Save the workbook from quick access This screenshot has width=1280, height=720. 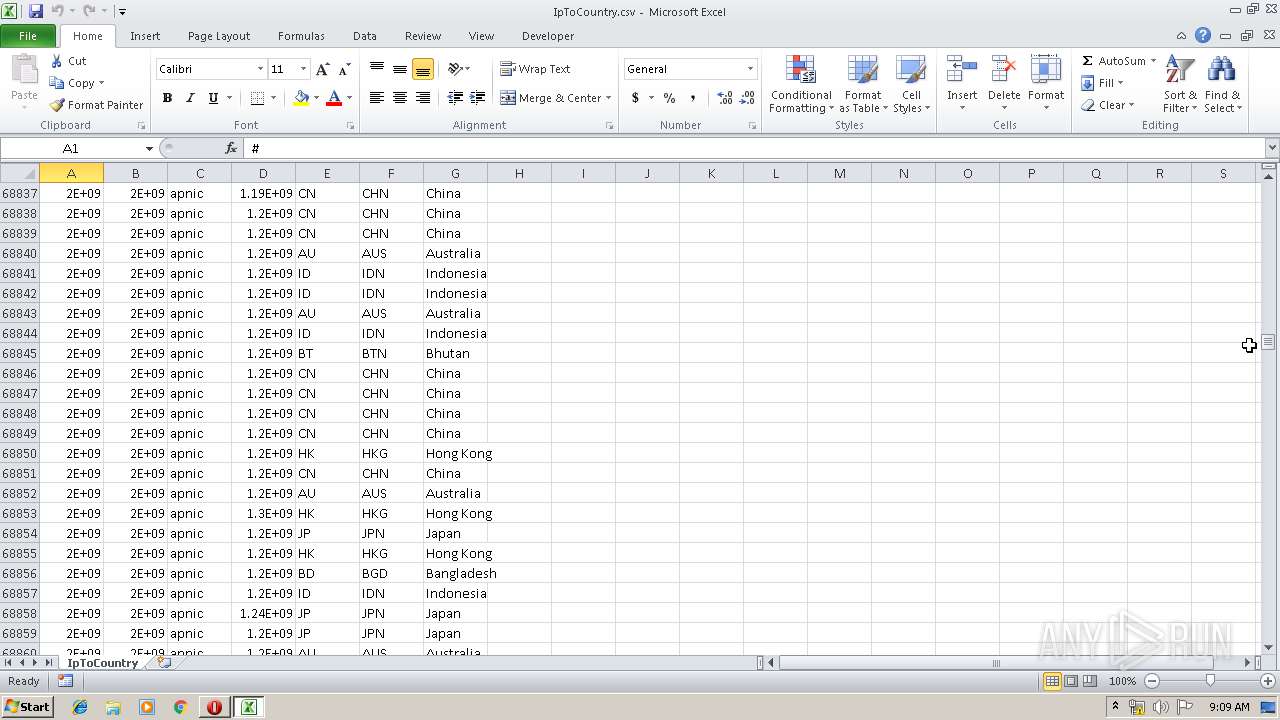(36, 11)
